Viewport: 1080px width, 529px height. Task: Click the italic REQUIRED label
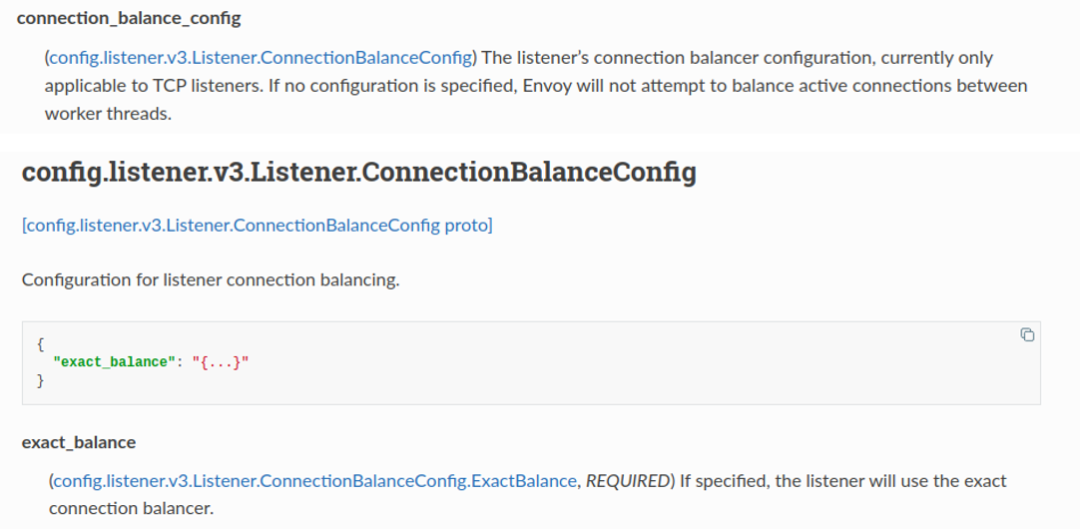626,481
